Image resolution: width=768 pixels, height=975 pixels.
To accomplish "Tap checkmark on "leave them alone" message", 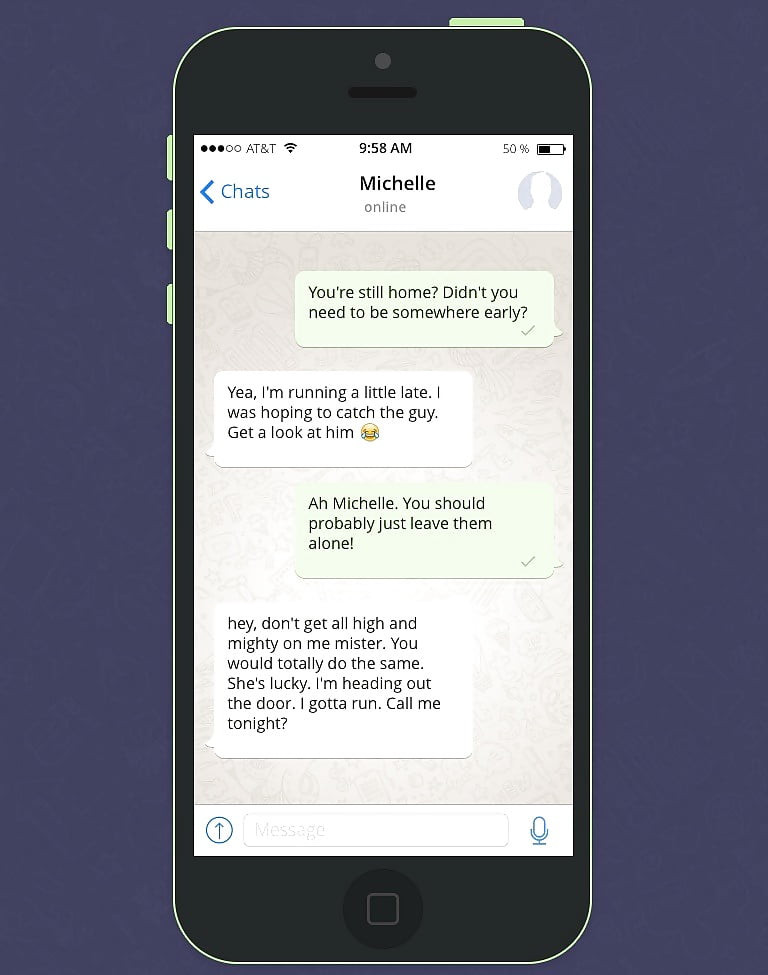I will coord(528,561).
